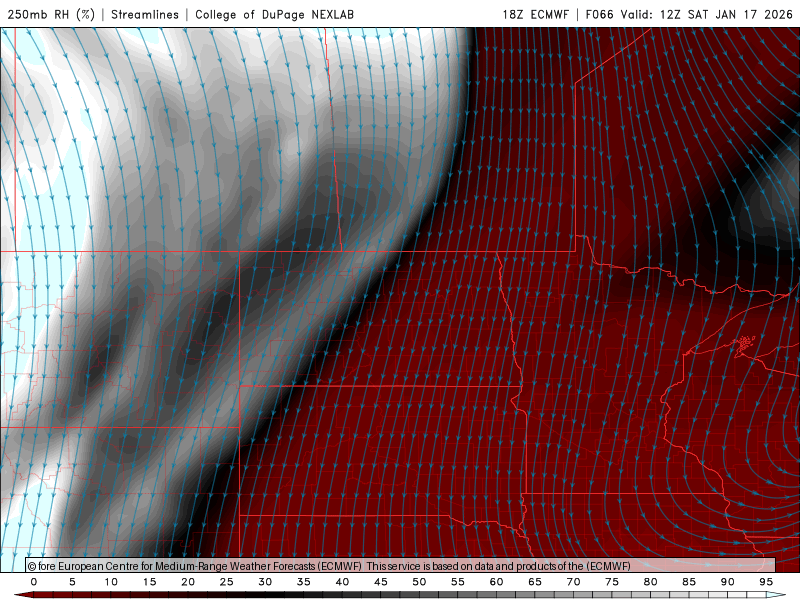Click the "25" value on the color scale
The image size is (800, 600).
pos(227,582)
